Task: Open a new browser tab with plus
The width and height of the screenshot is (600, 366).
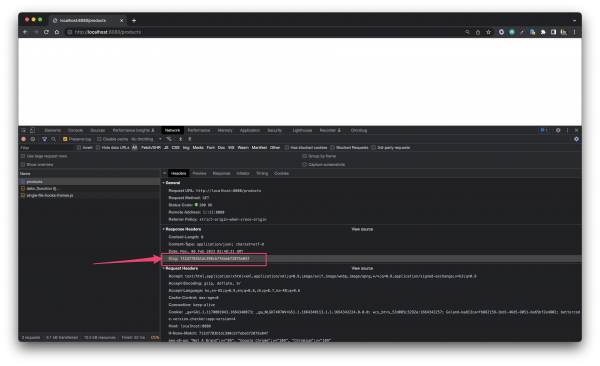Action: coord(134,21)
